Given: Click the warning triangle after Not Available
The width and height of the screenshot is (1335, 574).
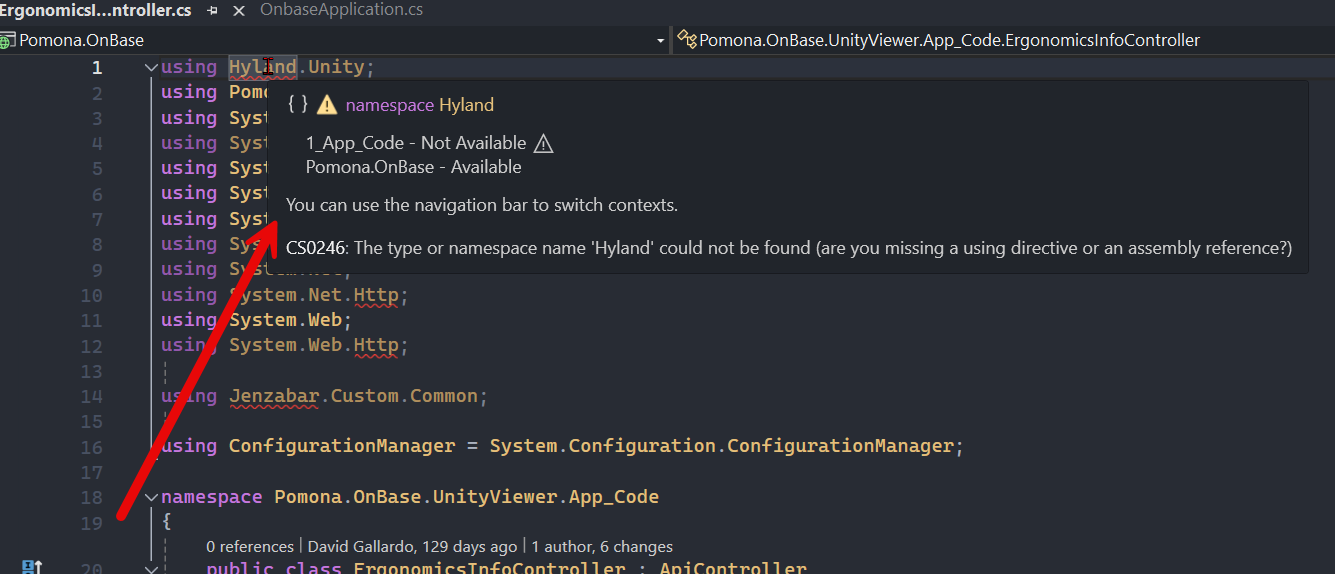Looking at the screenshot, I should (x=543, y=143).
